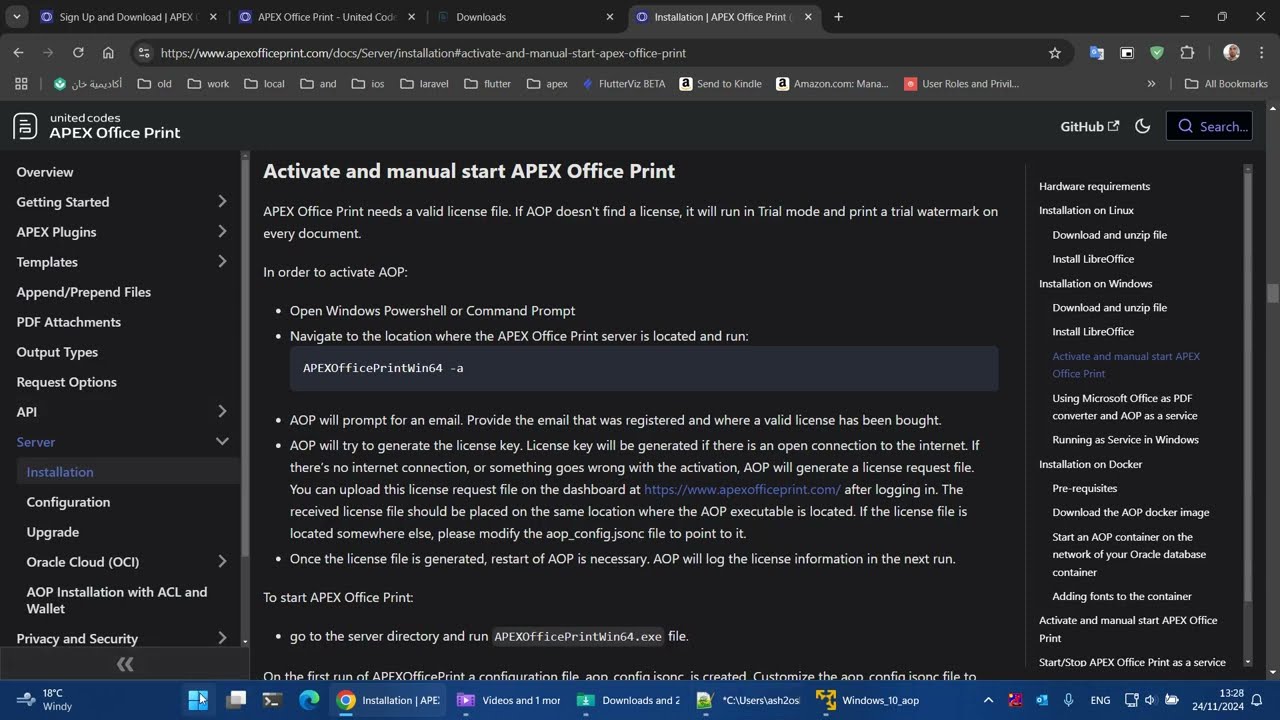Open AOP Installation with ACL and Wallet
The width and height of the screenshot is (1280, 720).
[x=117, y=600]
